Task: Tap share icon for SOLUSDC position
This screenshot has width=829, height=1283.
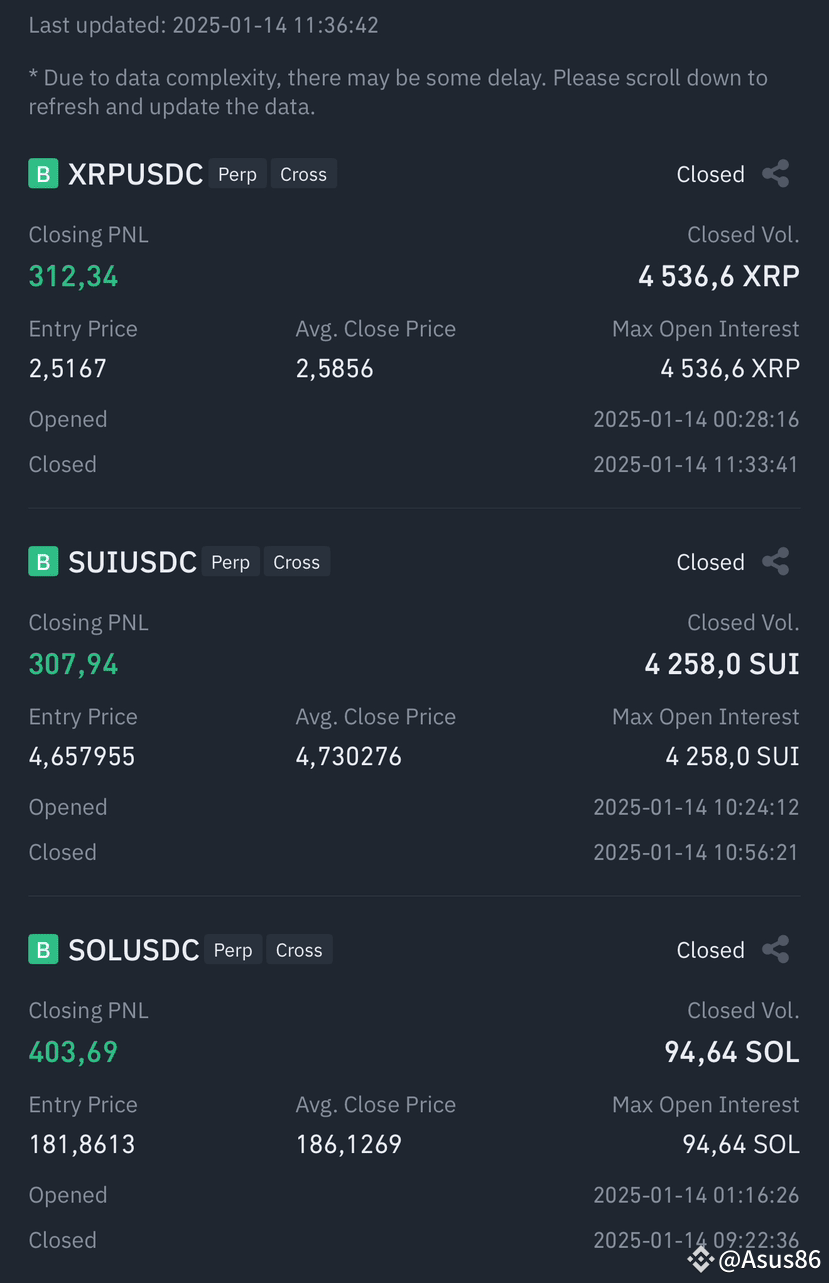Action: (776, 950)
